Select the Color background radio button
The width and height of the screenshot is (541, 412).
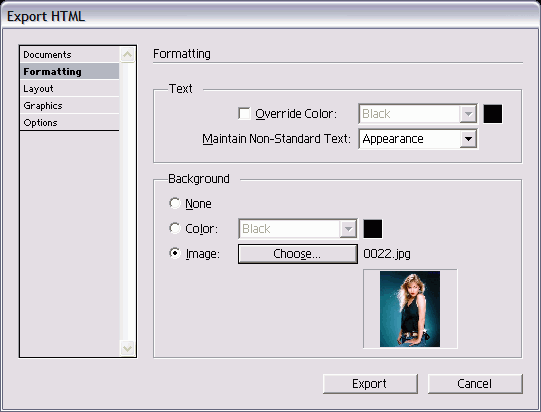(x=175, y=228)
